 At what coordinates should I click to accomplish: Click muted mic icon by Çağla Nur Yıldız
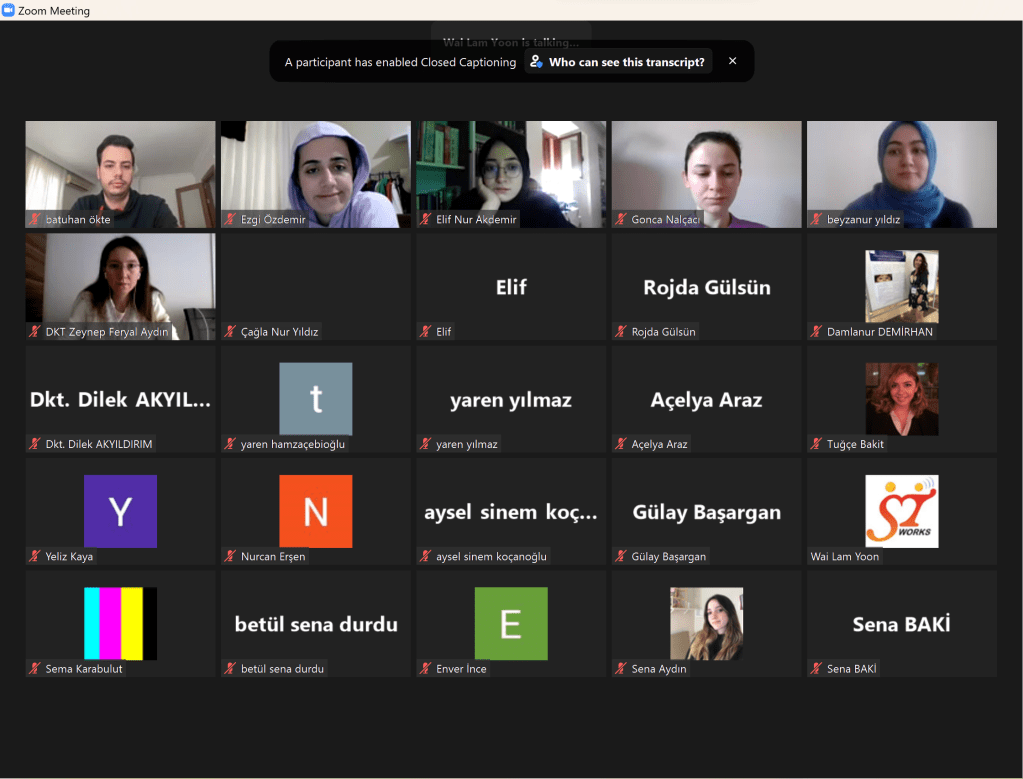232,332
